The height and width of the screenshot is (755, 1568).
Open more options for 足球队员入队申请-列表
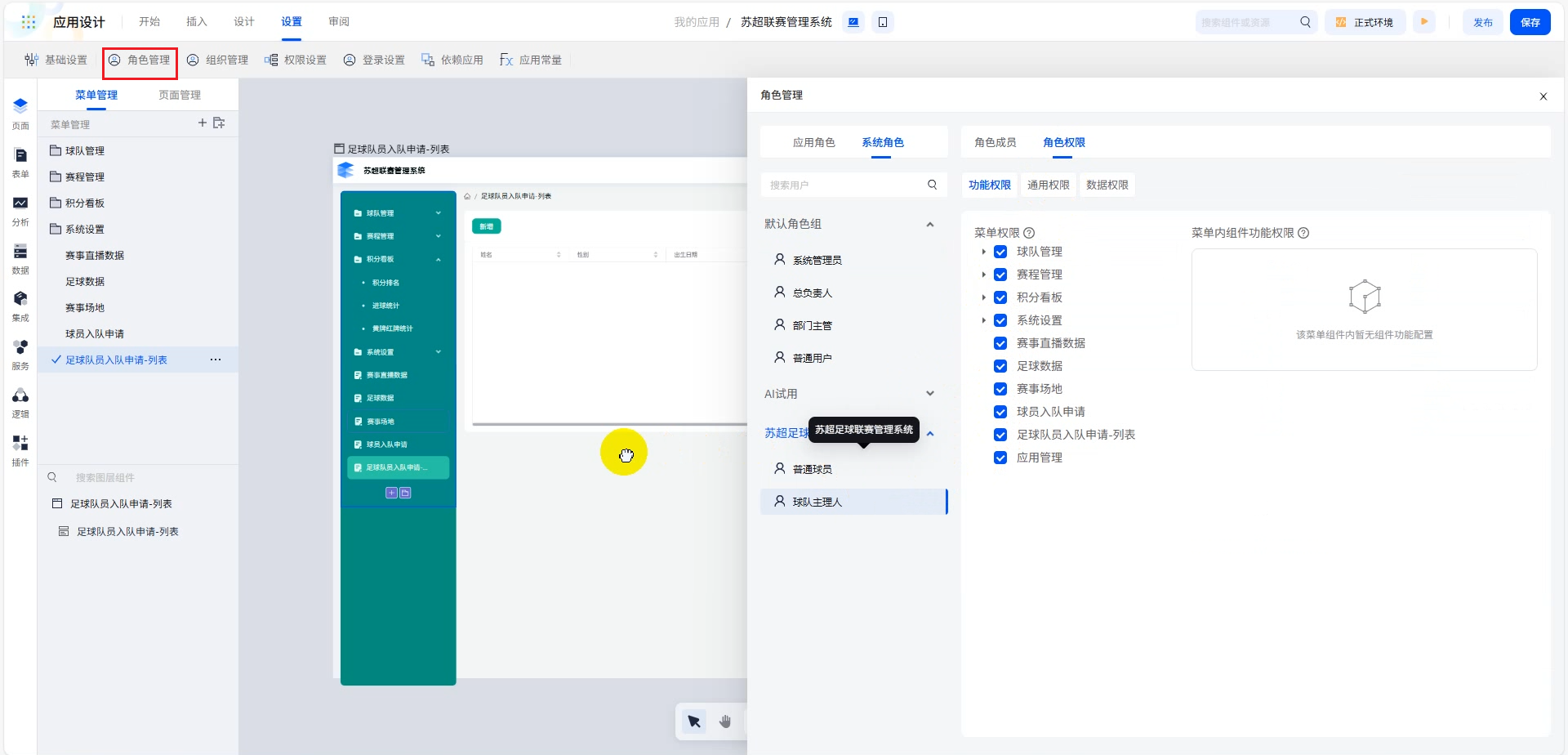pyautogui.click(x=216, y=360)
